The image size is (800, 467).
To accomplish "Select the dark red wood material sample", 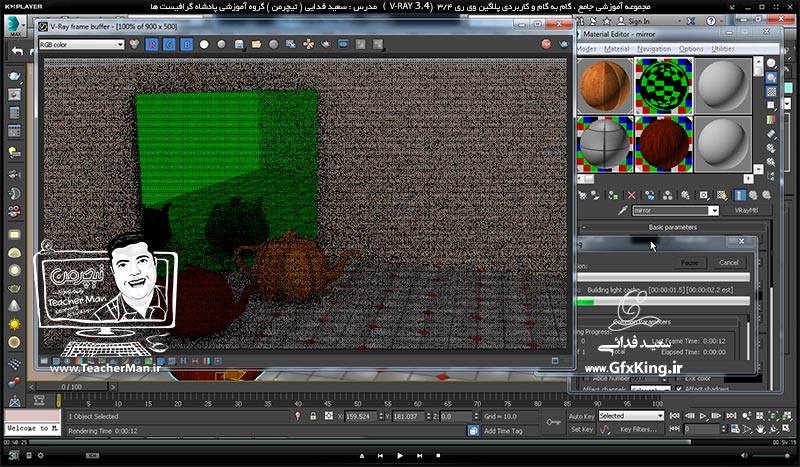I will click(664, 143).
